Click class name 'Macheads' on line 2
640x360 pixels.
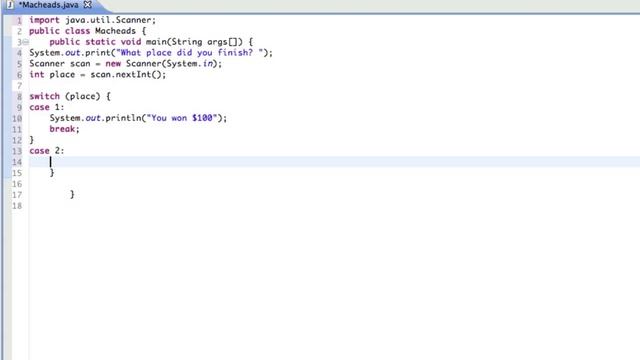(x=115, y=31)
